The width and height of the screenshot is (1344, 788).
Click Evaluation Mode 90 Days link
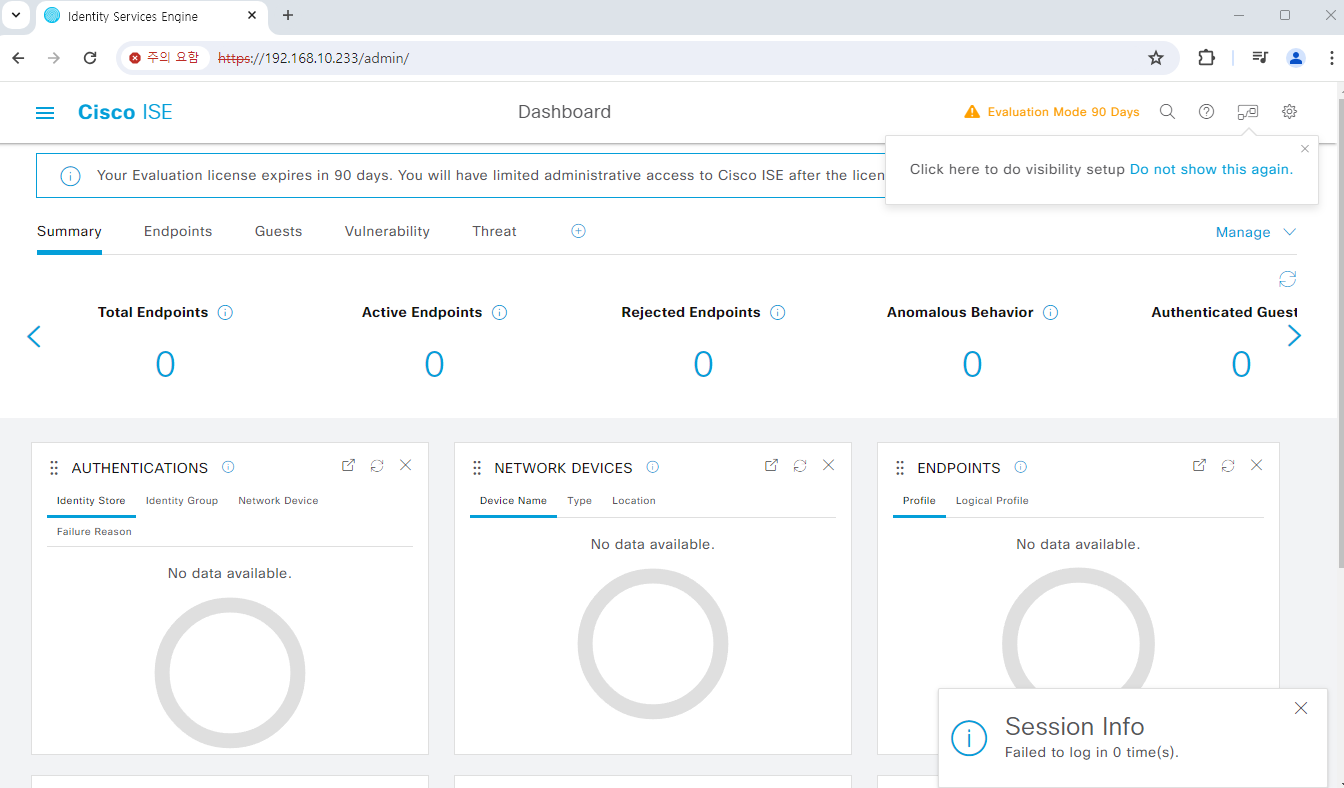[x=1064, y=112]
